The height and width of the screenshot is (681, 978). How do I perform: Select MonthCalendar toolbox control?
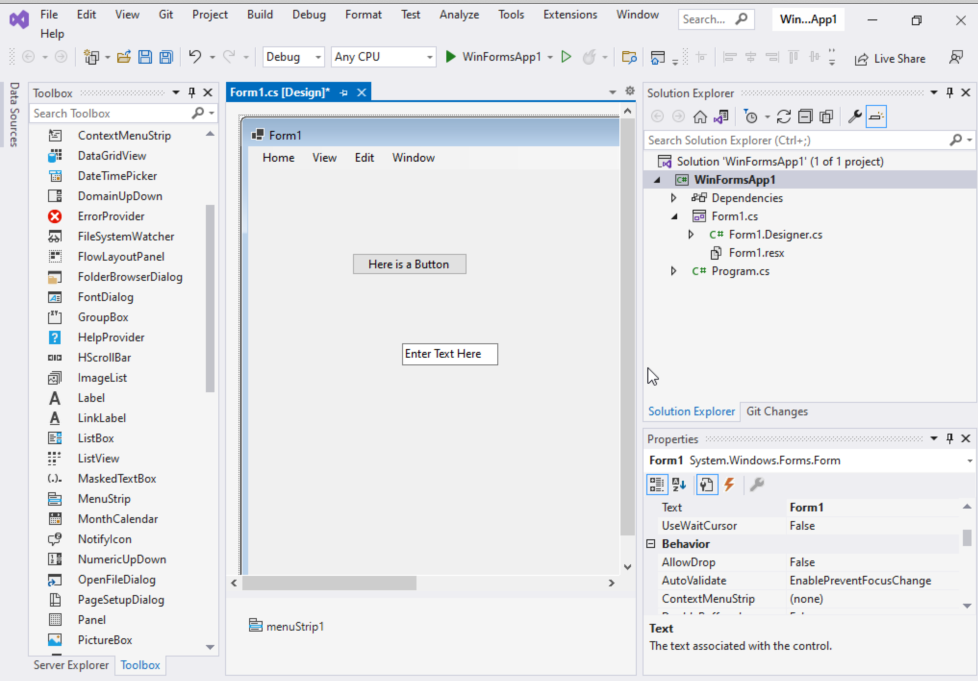pos(117,519)
